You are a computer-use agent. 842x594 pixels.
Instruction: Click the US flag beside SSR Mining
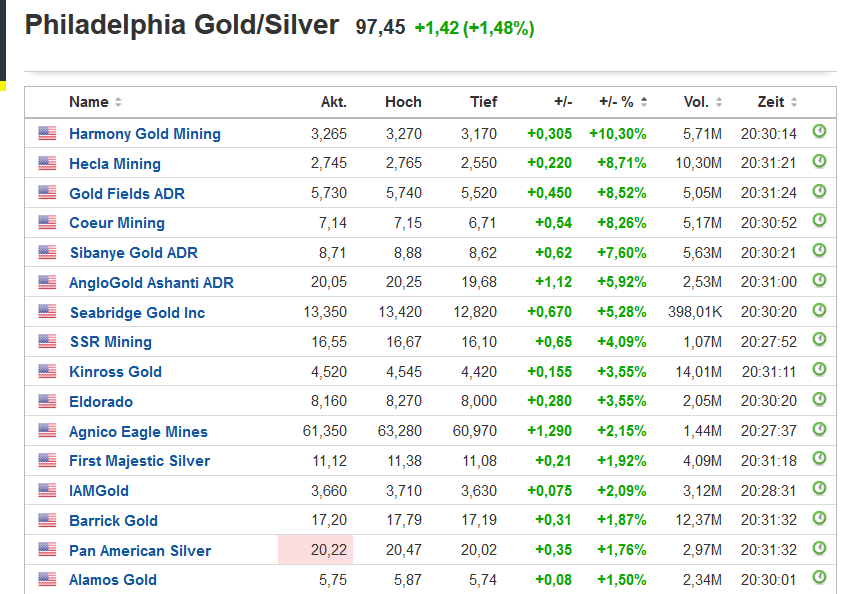47,341
